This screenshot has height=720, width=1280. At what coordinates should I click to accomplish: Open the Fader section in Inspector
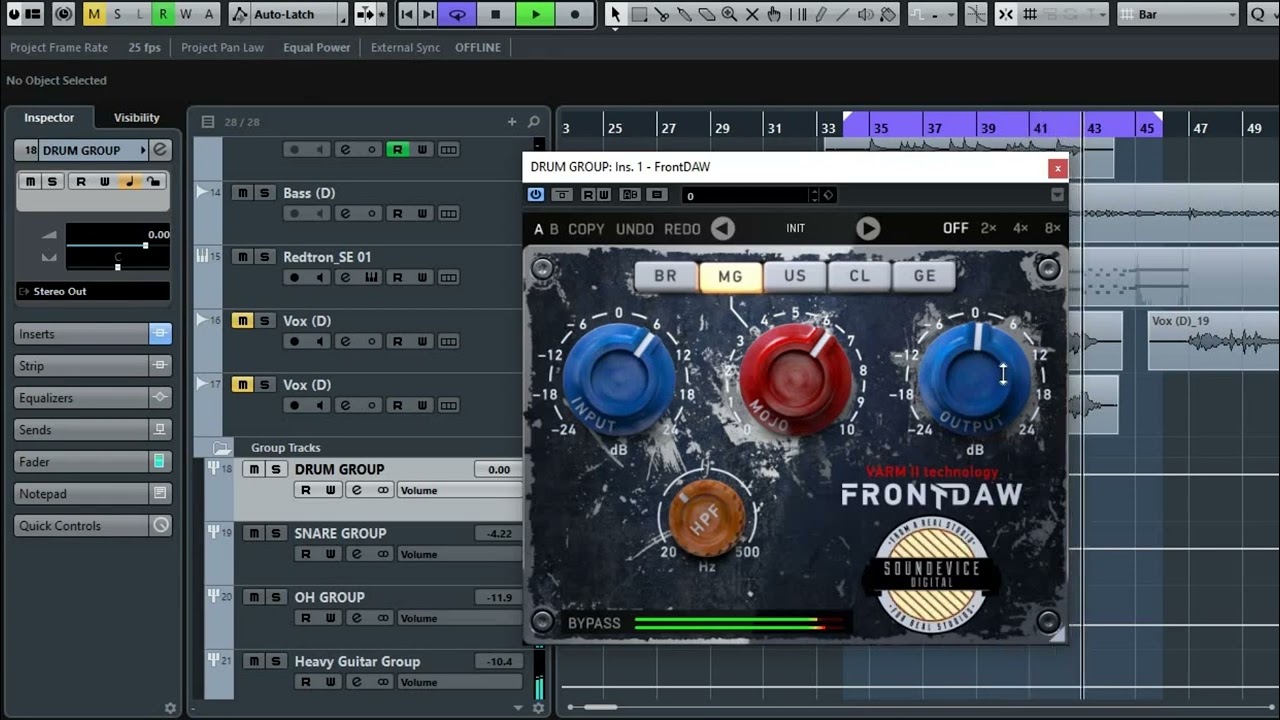click(x=92, y=462)
